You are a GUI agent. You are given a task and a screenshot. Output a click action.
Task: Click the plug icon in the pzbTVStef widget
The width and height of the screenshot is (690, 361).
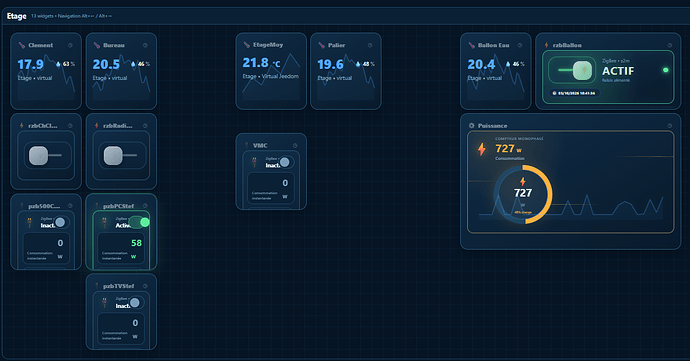[104, 302]
